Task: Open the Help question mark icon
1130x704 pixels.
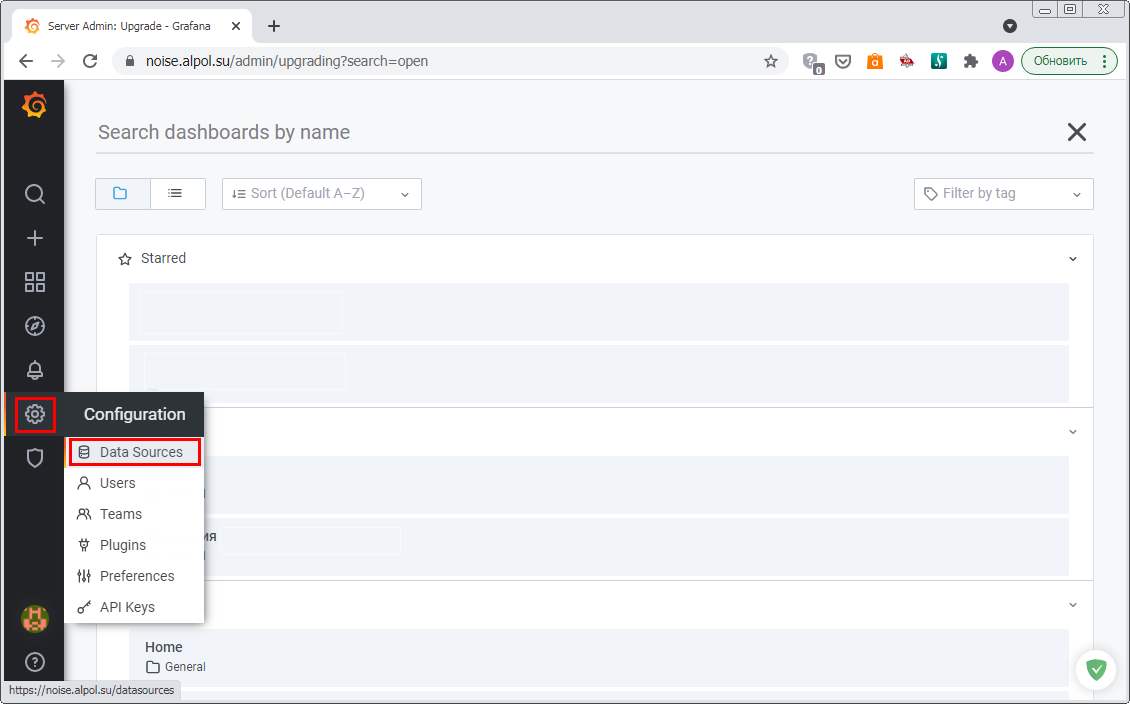Action: click(35, 661)
